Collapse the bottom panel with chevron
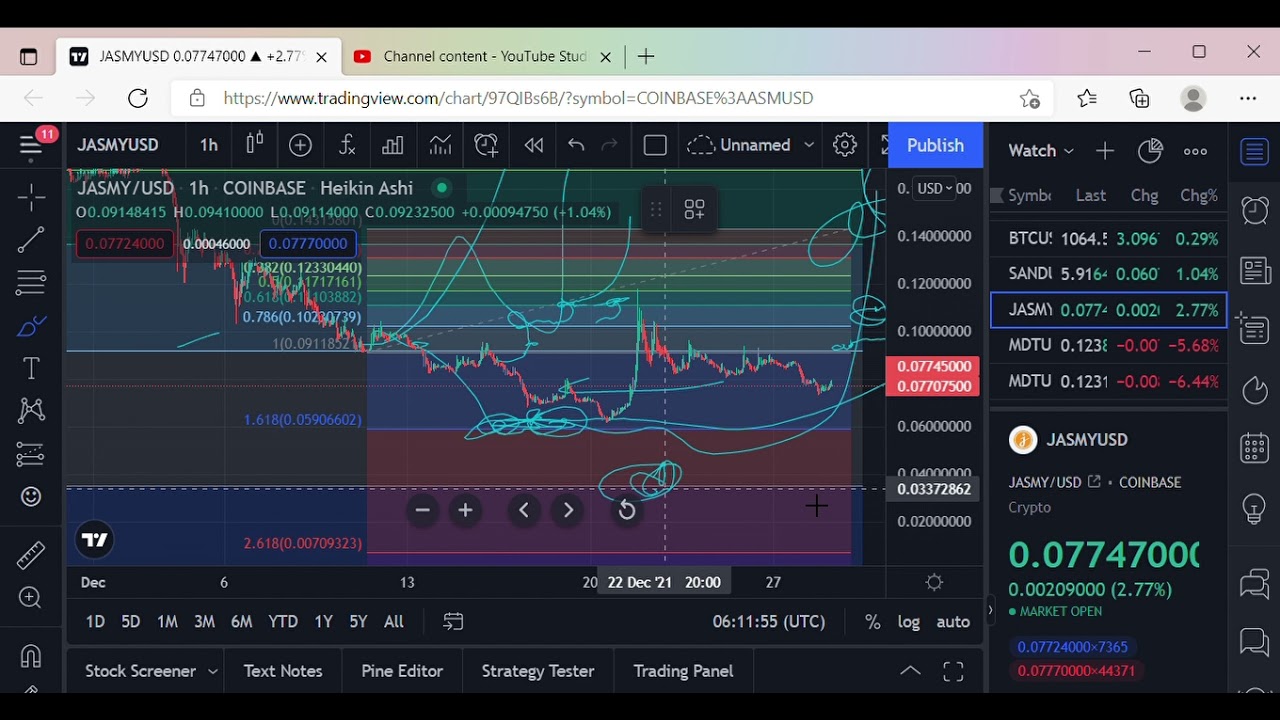The height and width of the screenshot is (720, 1280). (x=910, y=672)
